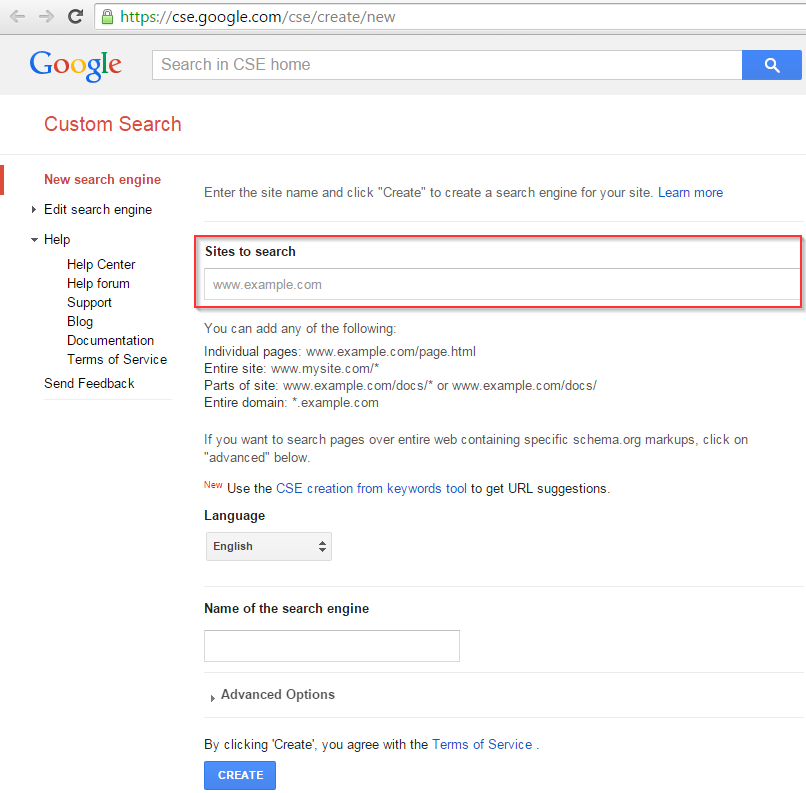Image resolution: width=806 pixels, height=793 pixels.
Task: Open the Help forum link
Action: click(x=98, y=283)
